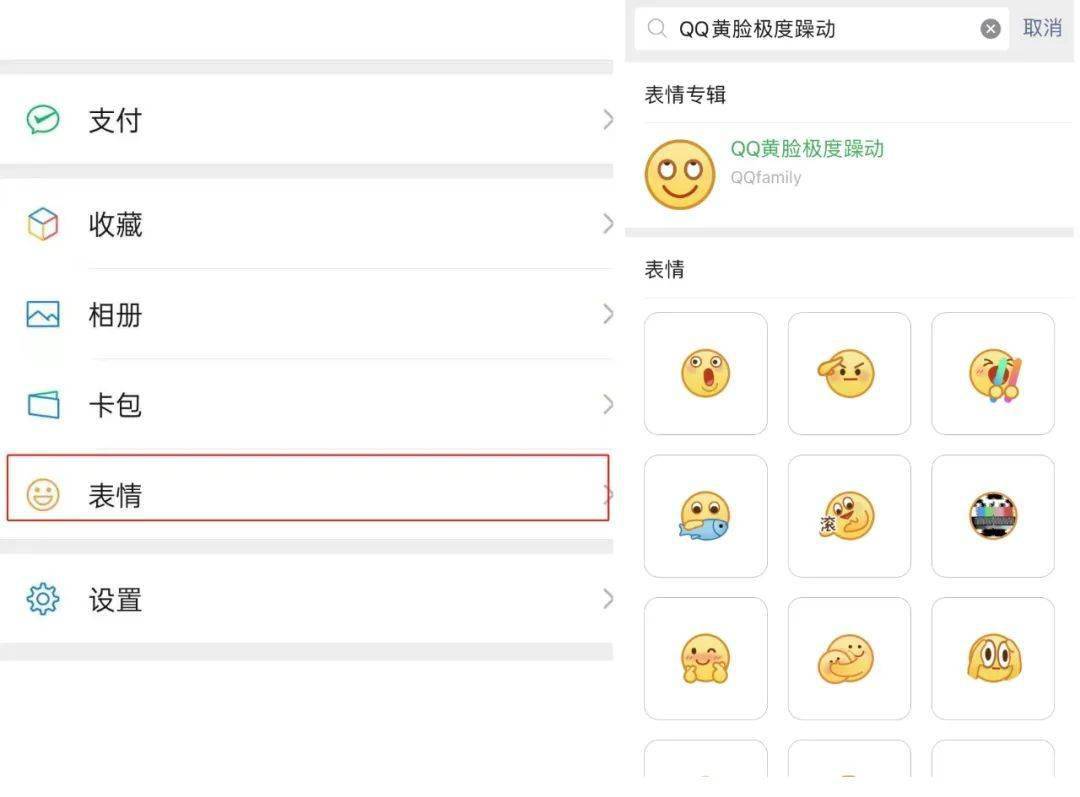Expand the 支付 row chevron arrow
This screenshot has height=797, width=1080.
tap(608, 120)
